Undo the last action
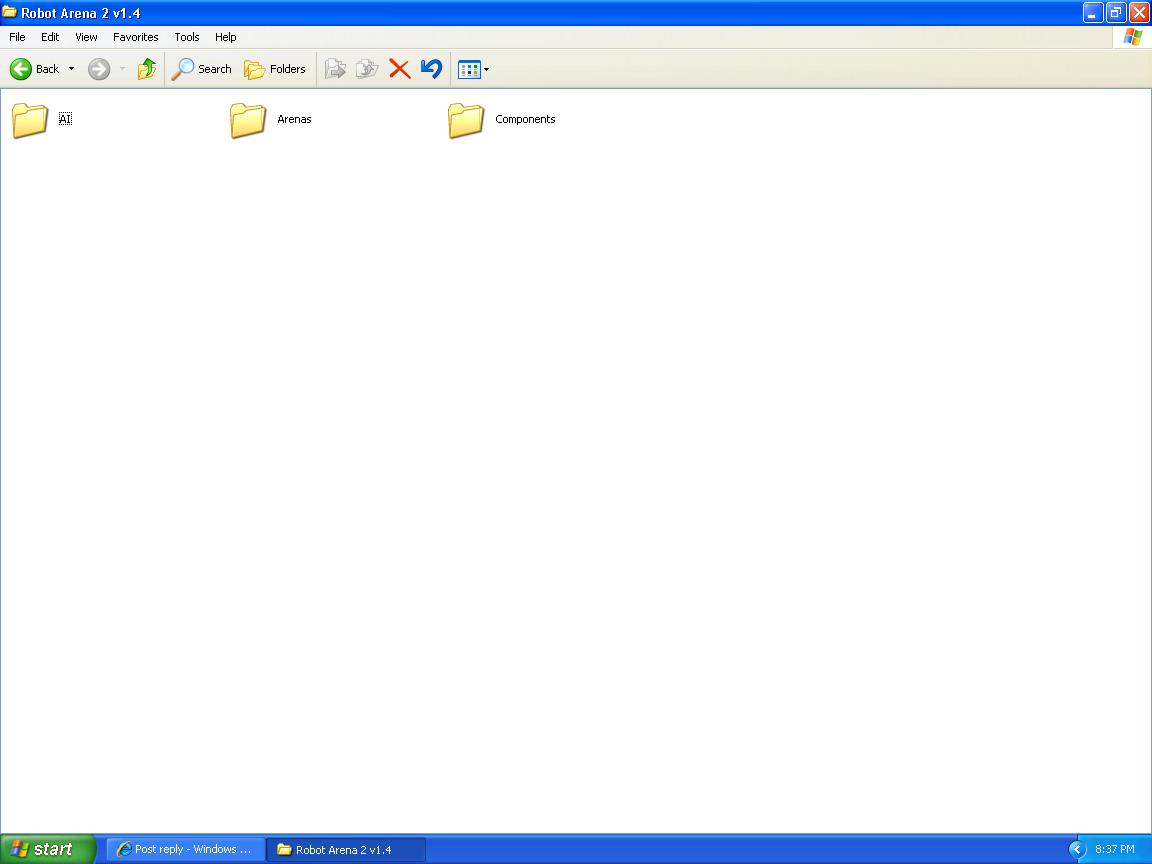The image size is (1152, 864). click(x=431, y=69)
